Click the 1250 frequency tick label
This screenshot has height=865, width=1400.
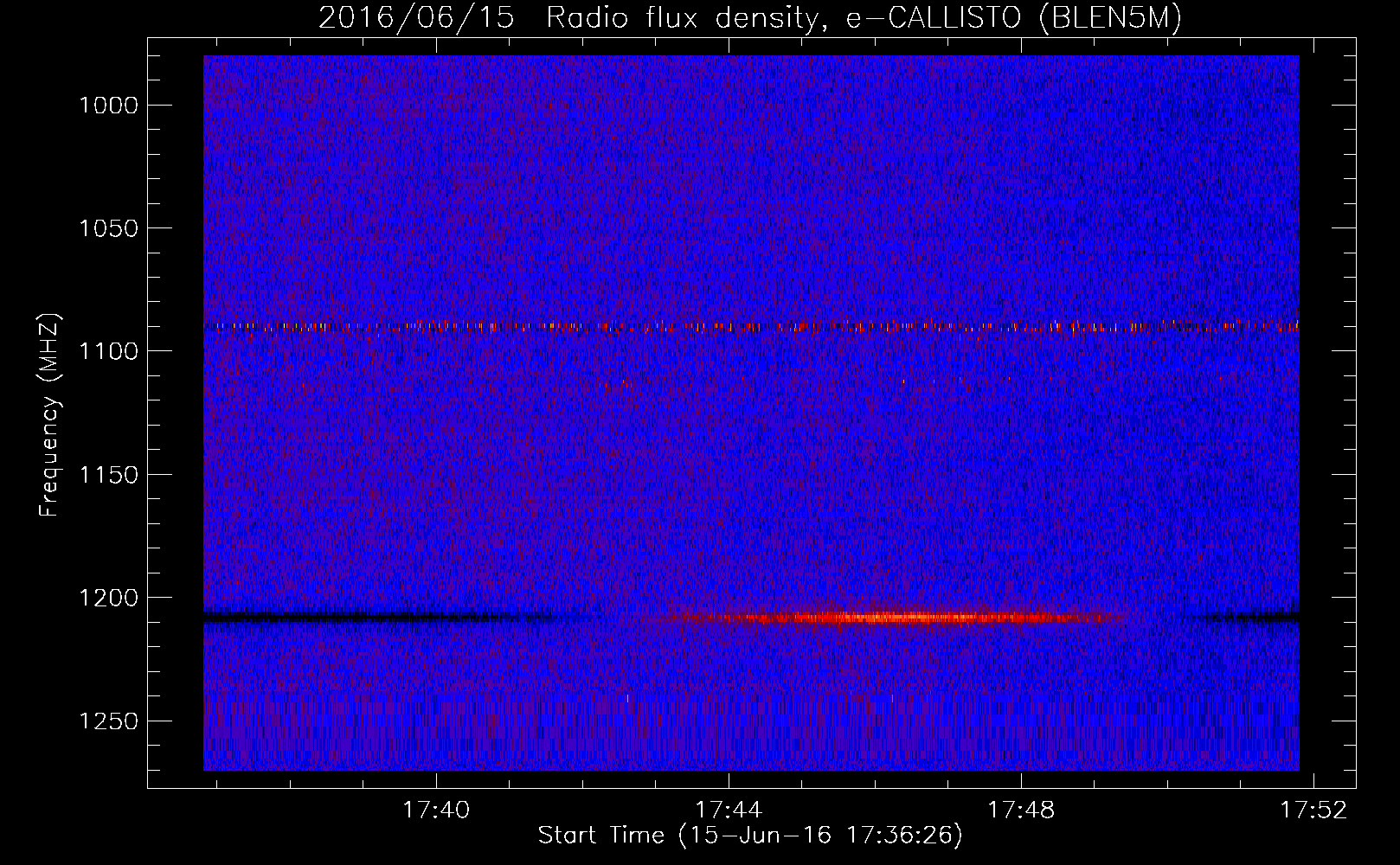(108, 721)
